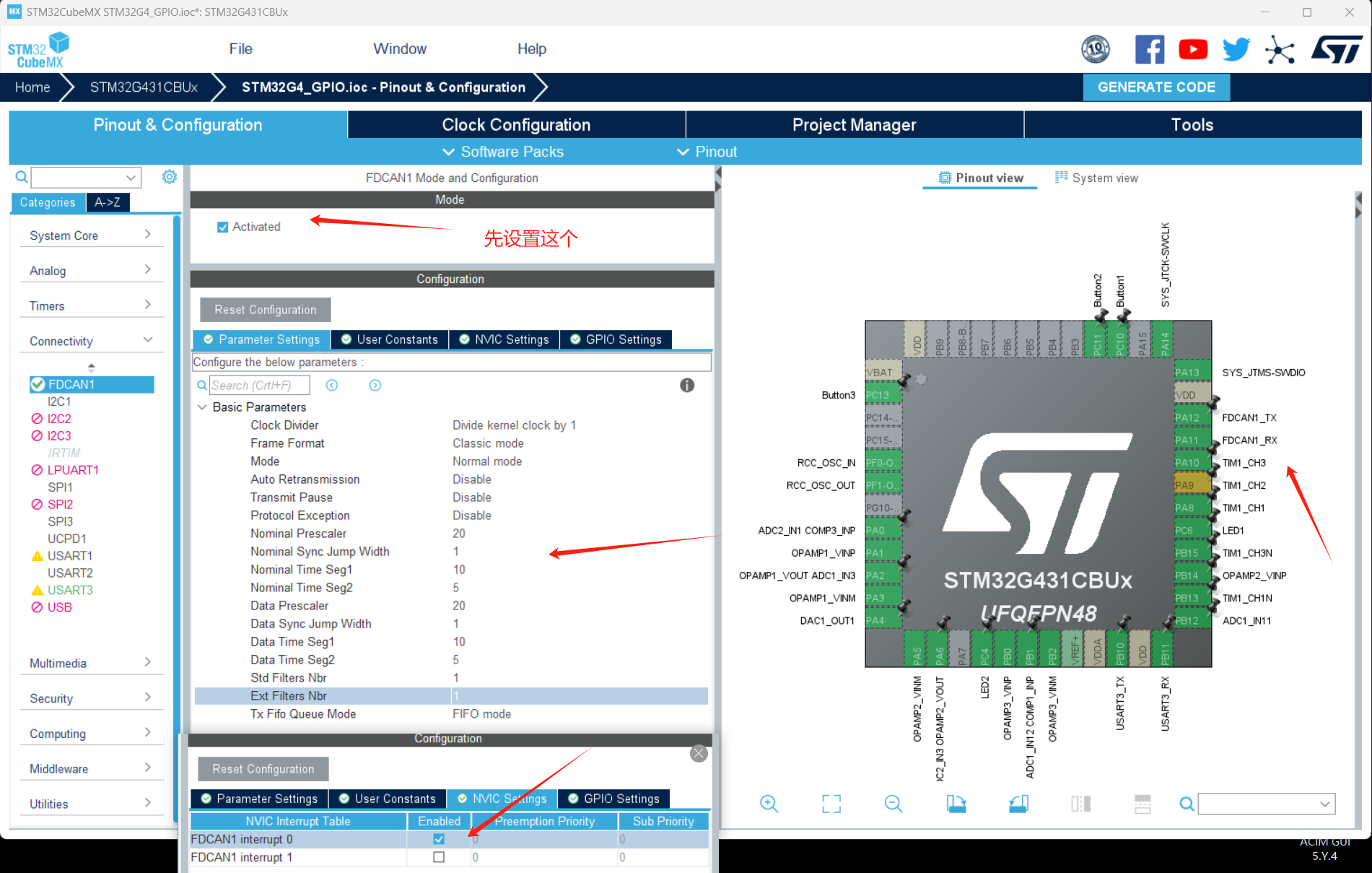The image size is (1372, 873).
Task: Click upper Reset Configuration button
Action: 266,310
